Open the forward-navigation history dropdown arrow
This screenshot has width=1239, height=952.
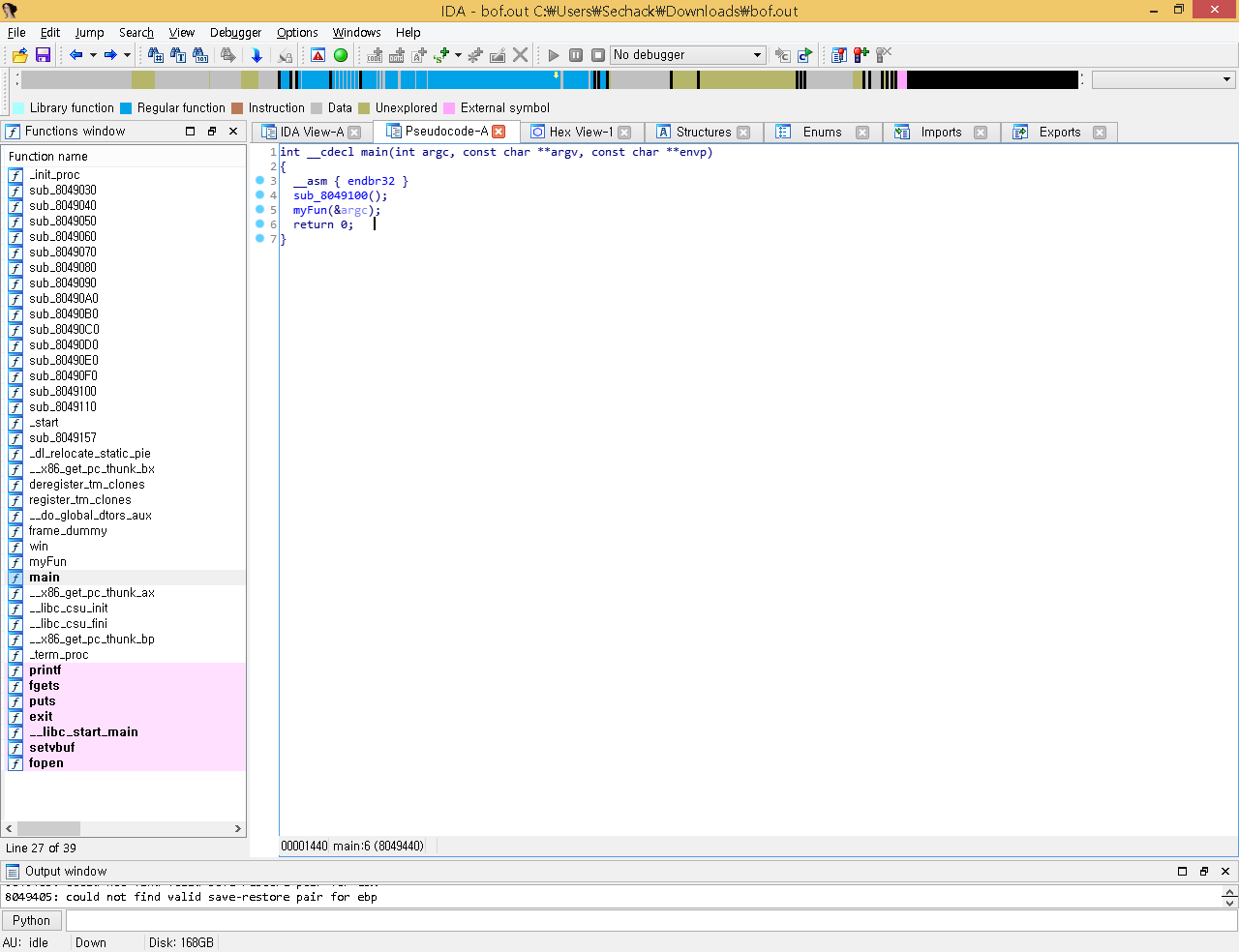127,55
